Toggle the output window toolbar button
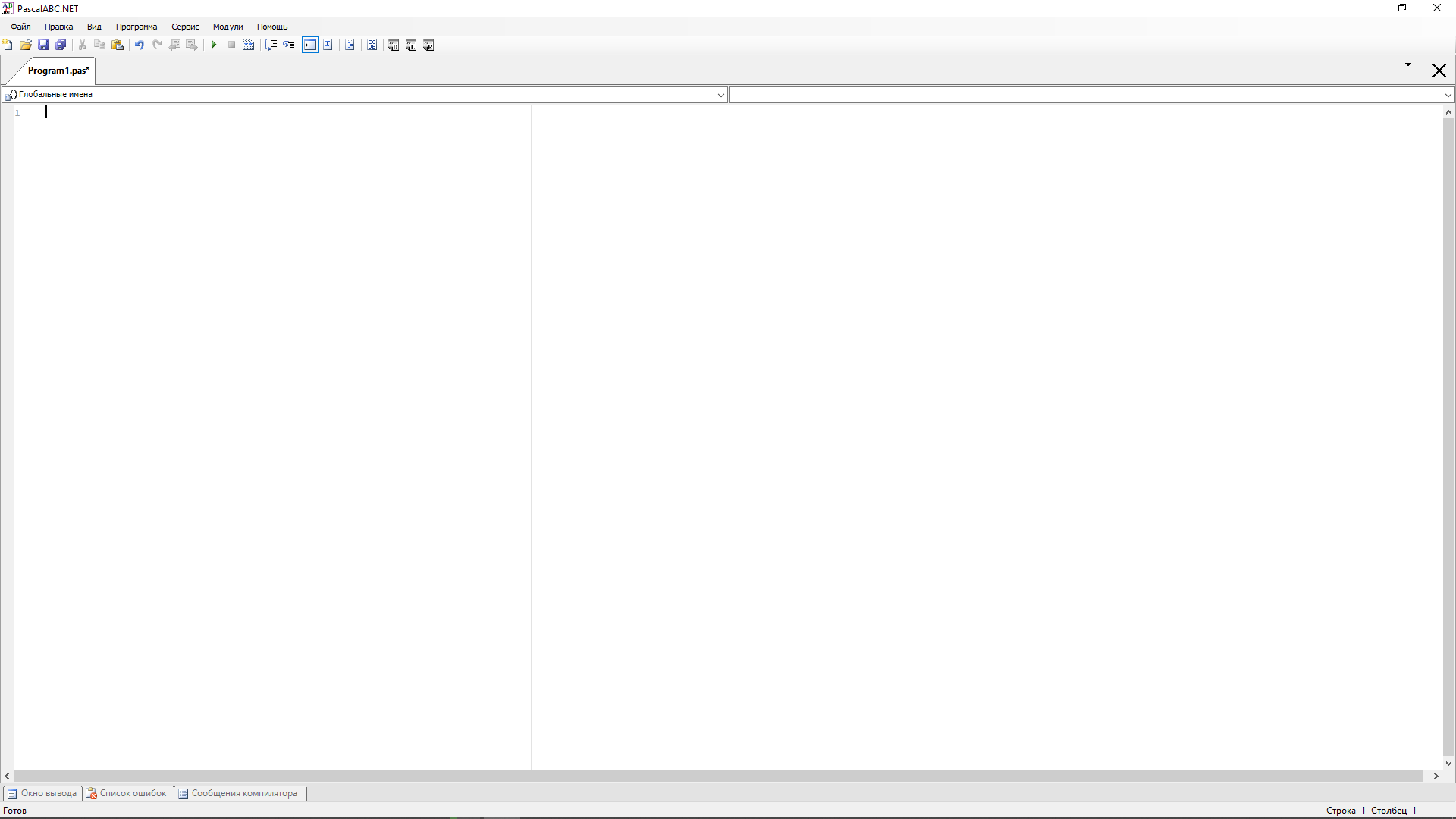 (310, 45)
